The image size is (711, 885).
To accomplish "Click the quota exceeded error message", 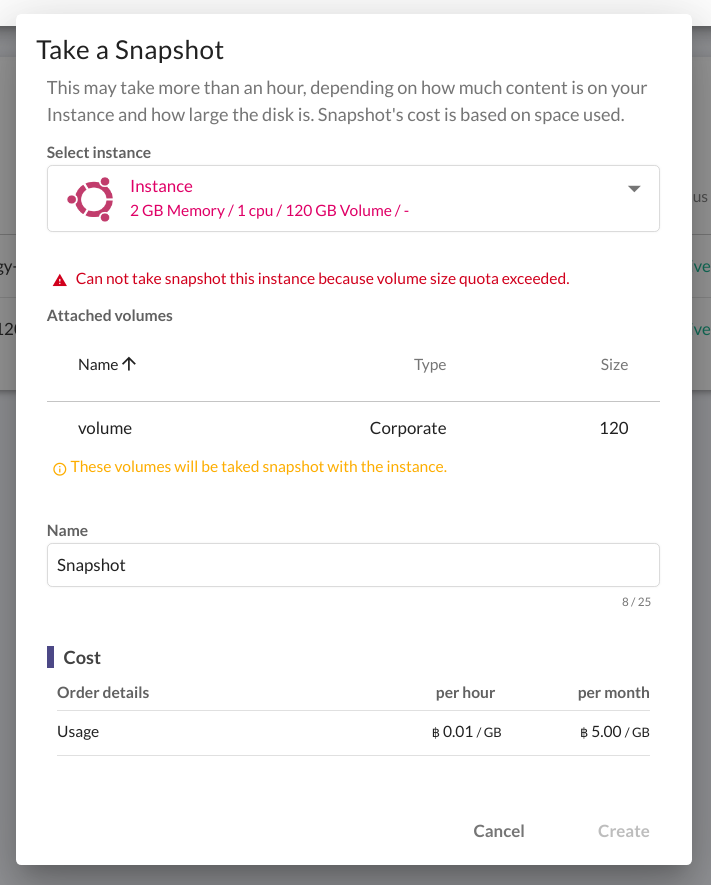I will tap(322, 279).
